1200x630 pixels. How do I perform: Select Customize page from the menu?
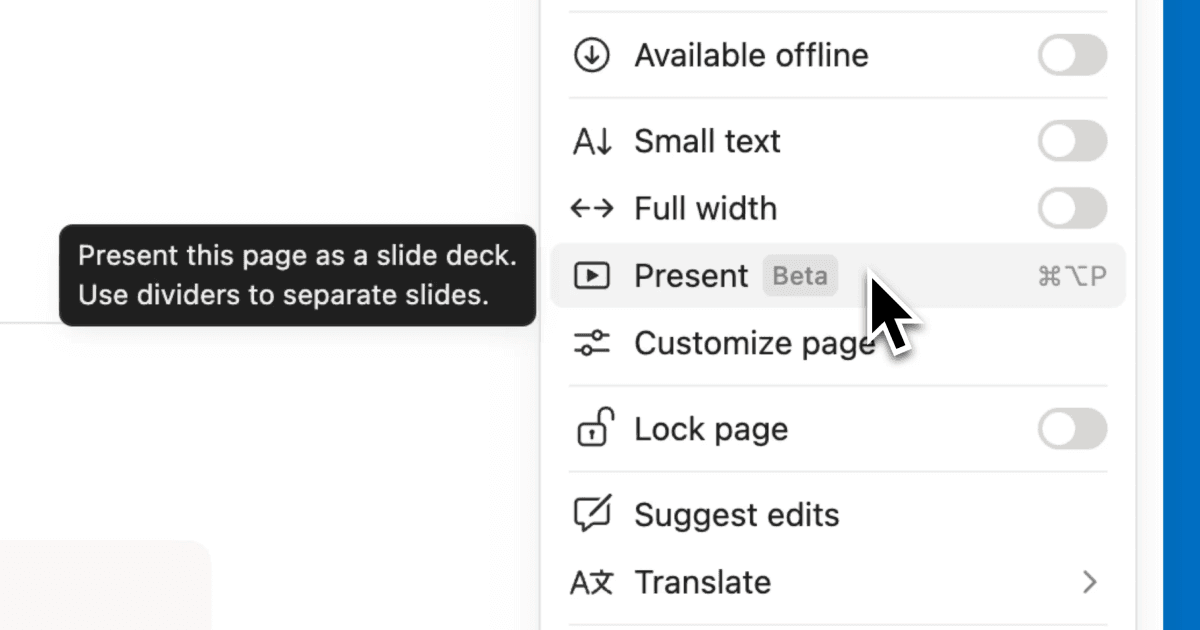click(x=755, y=343)
